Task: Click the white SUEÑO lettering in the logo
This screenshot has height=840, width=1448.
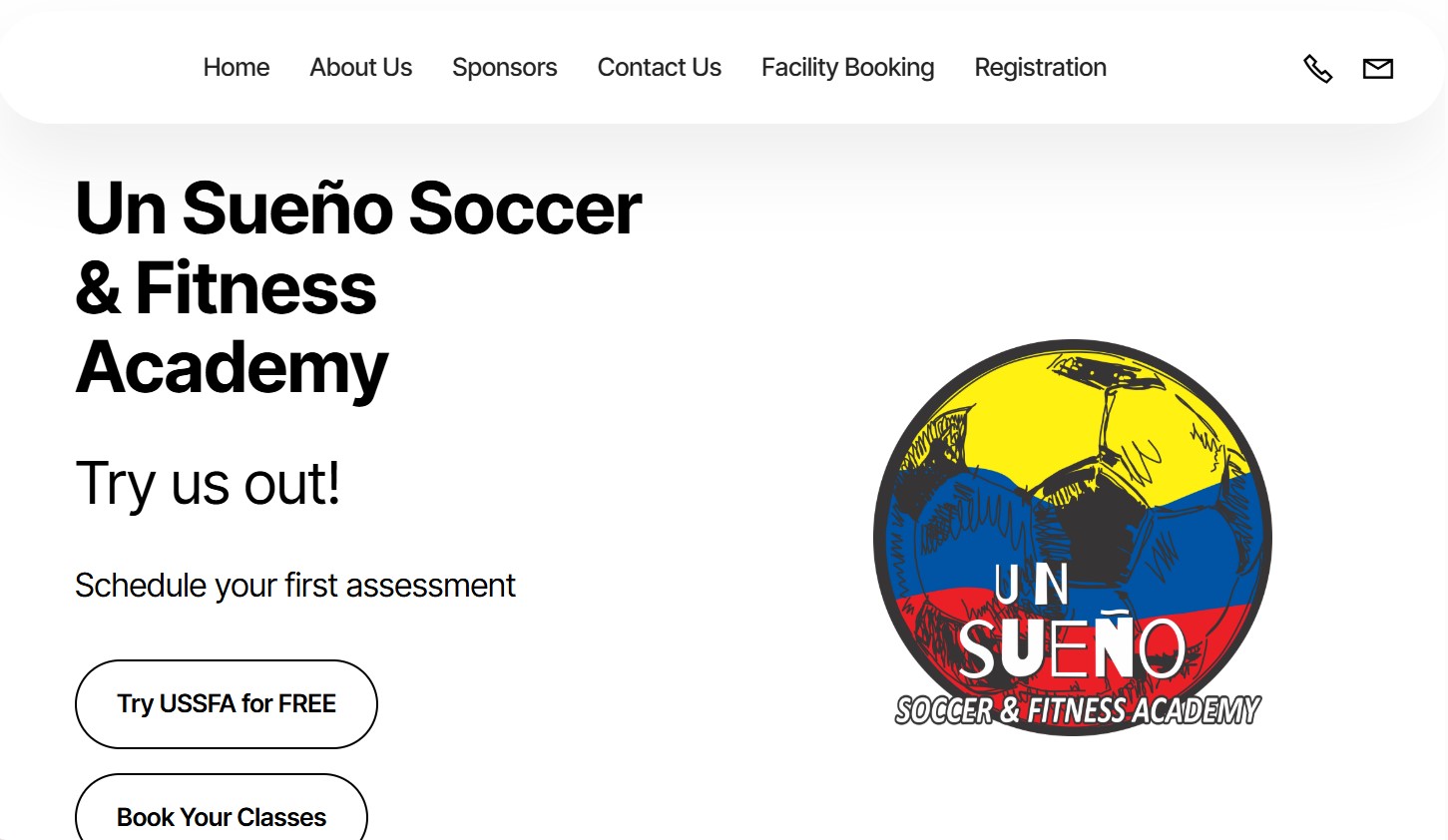Action: click(1071, 648)
